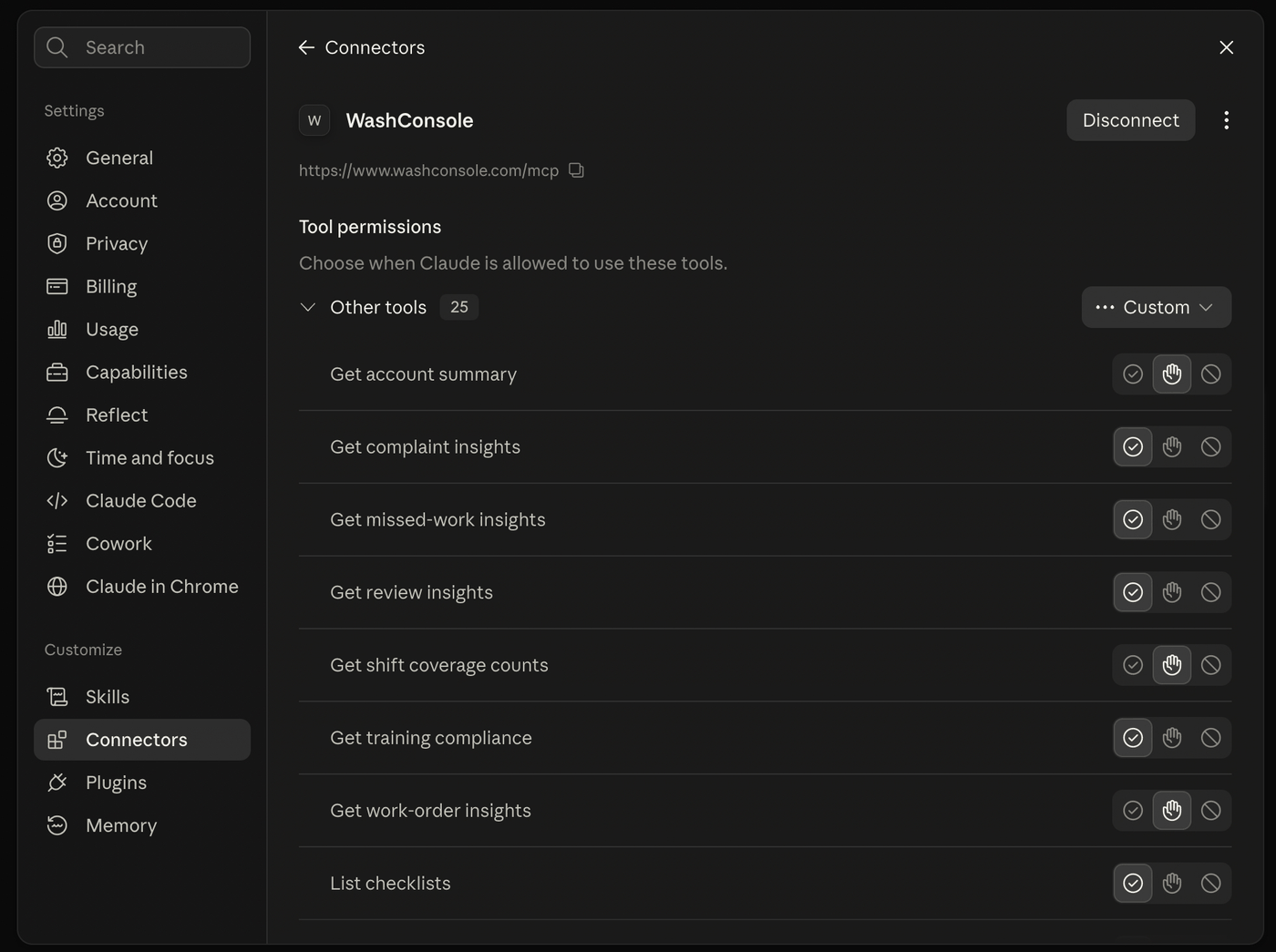This screenshot has width=1276, height=952.
Task: Block the Get shift coverage counts tool
Action: pyautogui.click(x=1210, y=666)
